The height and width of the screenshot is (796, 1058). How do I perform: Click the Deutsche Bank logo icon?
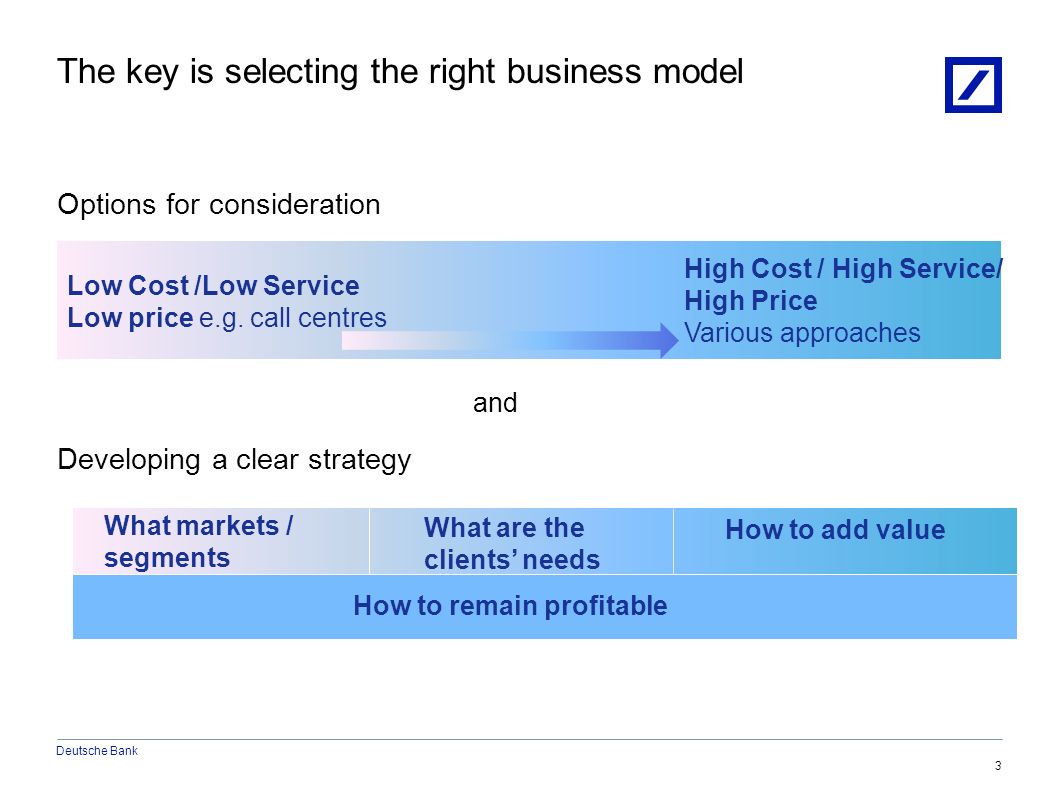pyautogui.click(x=973, y=85)
